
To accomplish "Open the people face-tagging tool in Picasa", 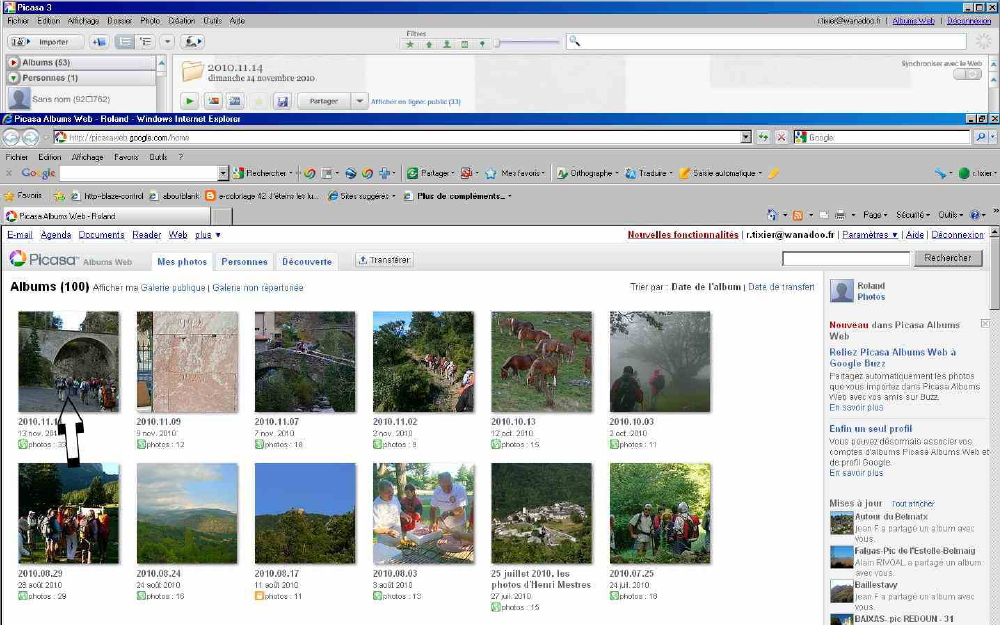I will (x=192, y=42).
